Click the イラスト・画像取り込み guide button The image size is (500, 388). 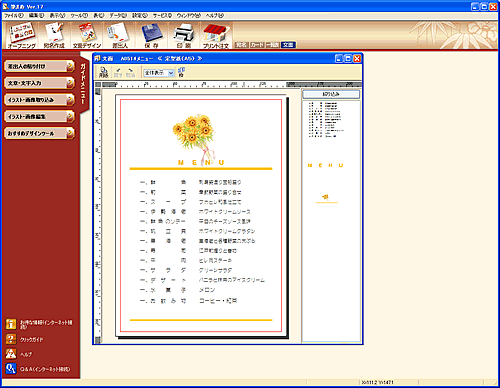[x=39, y=100]
